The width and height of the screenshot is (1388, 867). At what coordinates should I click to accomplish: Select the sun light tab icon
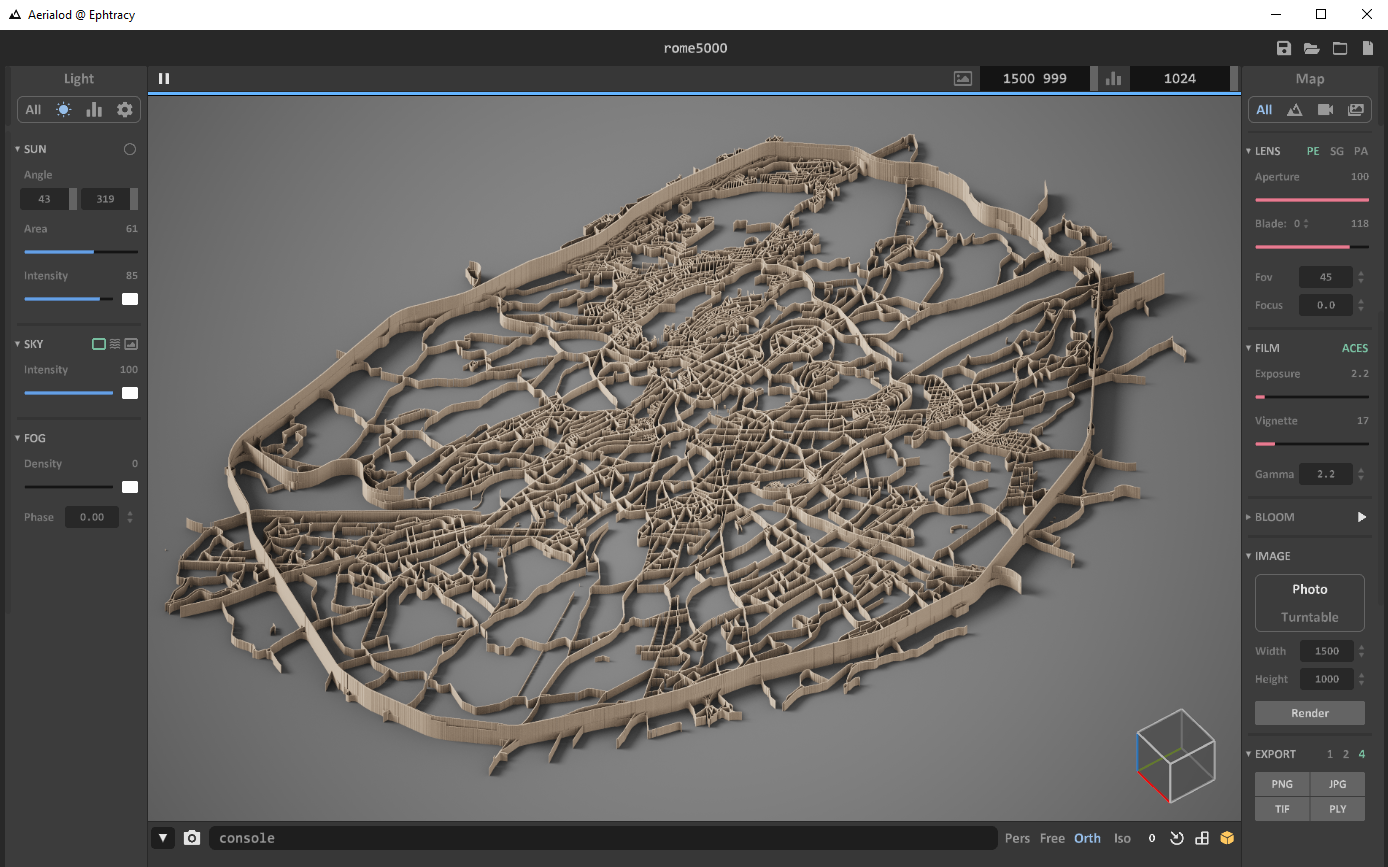(64, 110)
